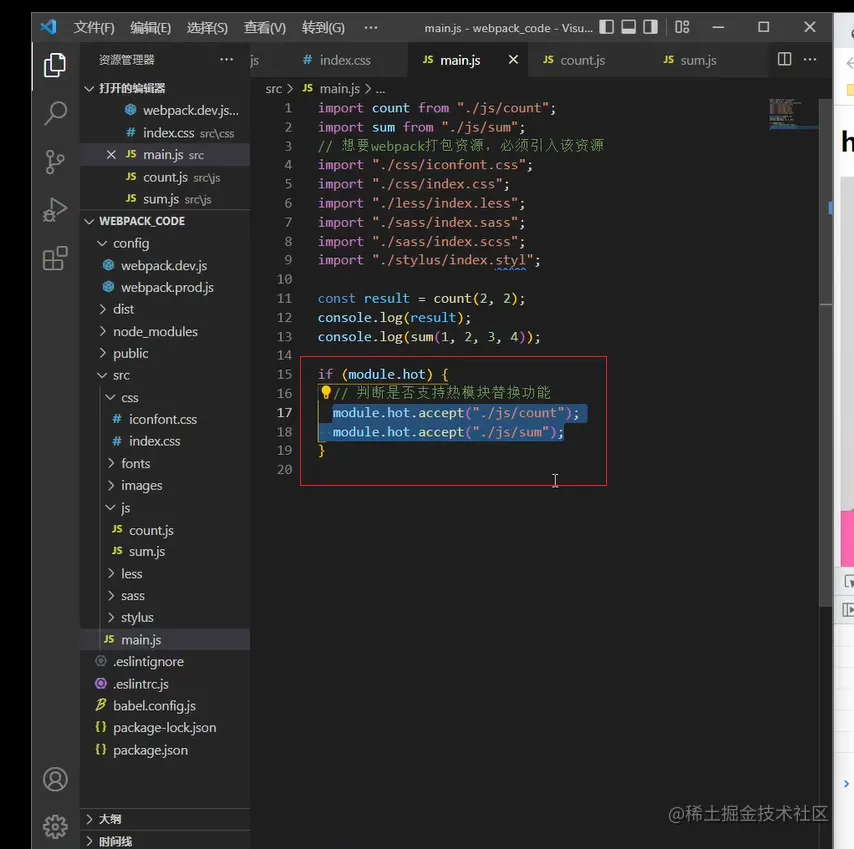854x849 pixels.
Task: Select webpack.dev.js in open editors list
Action: pos(164,111)
